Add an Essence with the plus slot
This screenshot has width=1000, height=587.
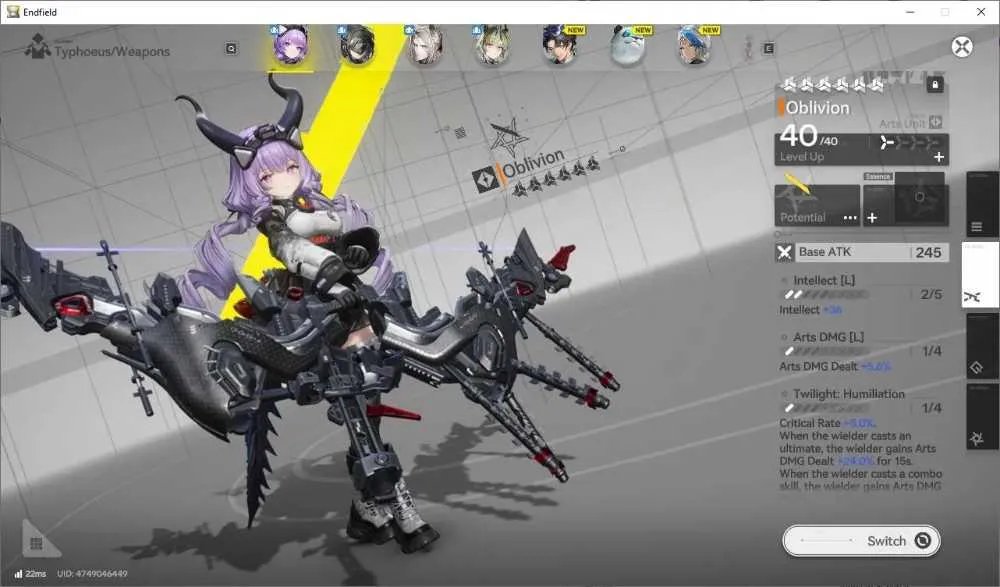click(872, 218)
